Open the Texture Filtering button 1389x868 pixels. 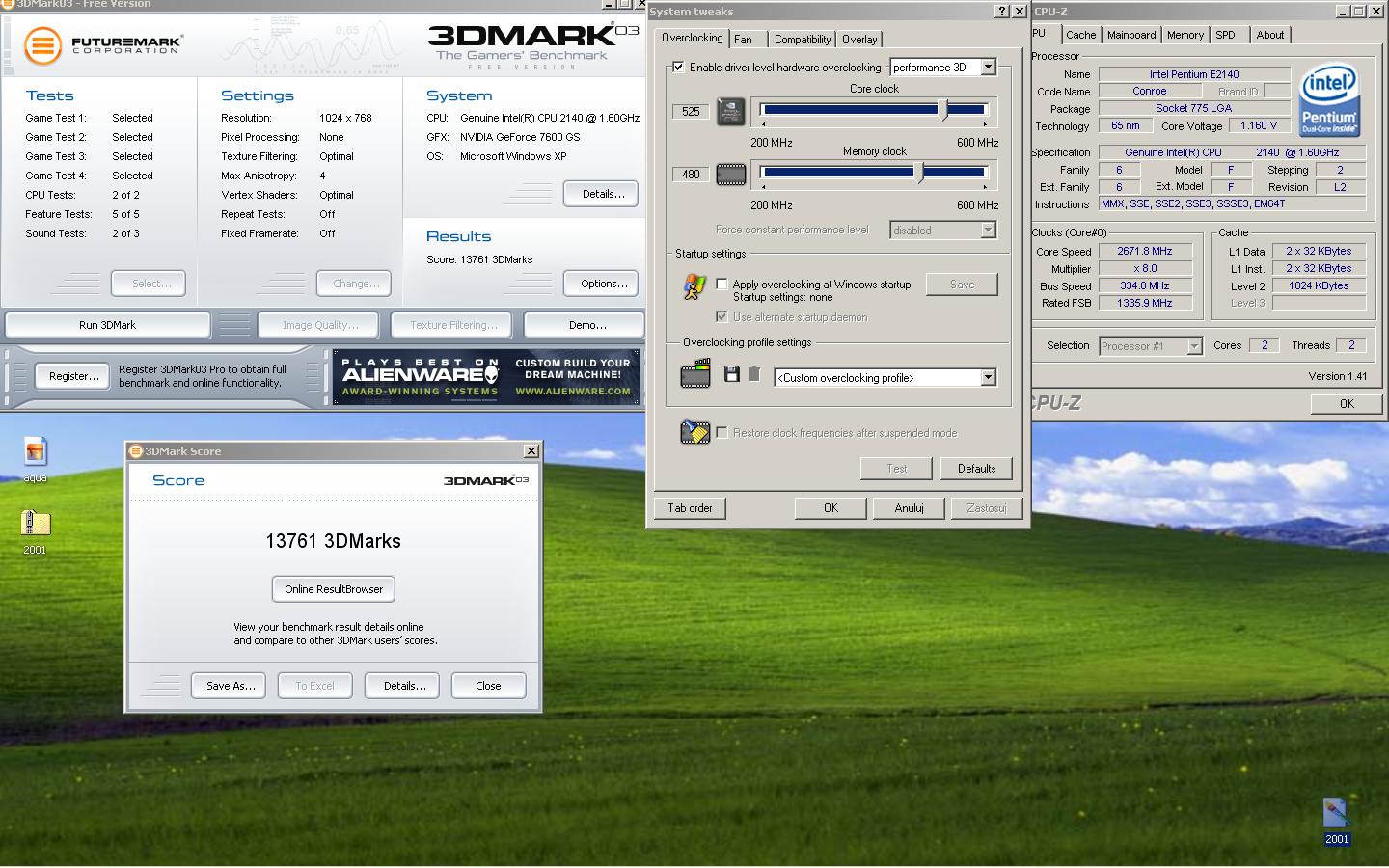(x=453, y=325)
